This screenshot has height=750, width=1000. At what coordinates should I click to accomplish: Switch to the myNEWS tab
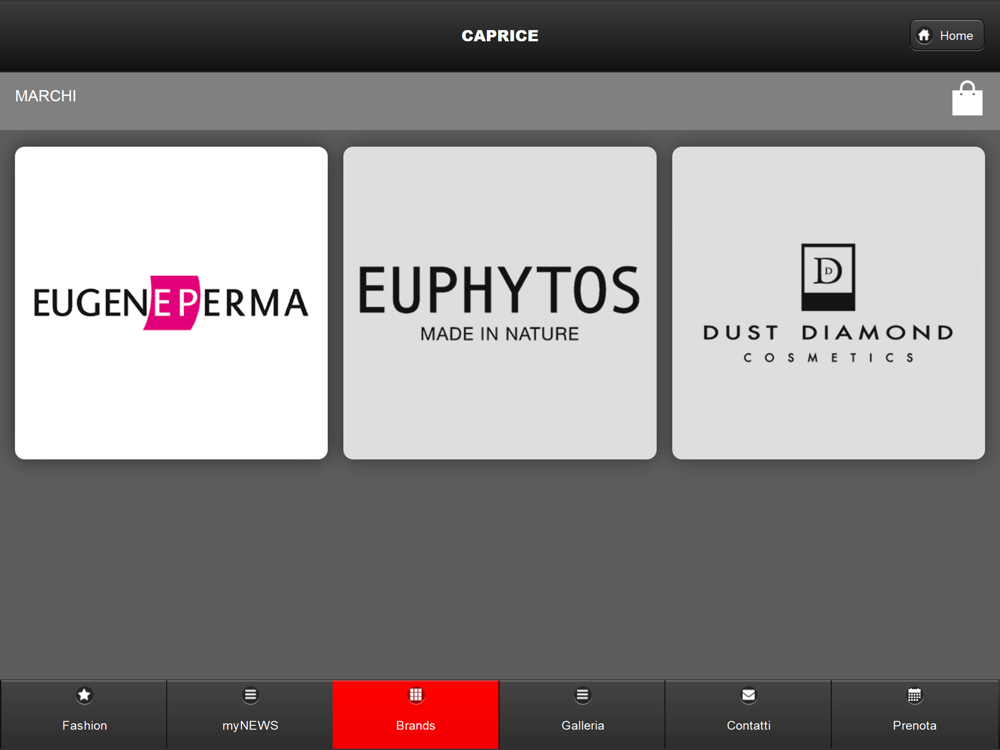250,714
